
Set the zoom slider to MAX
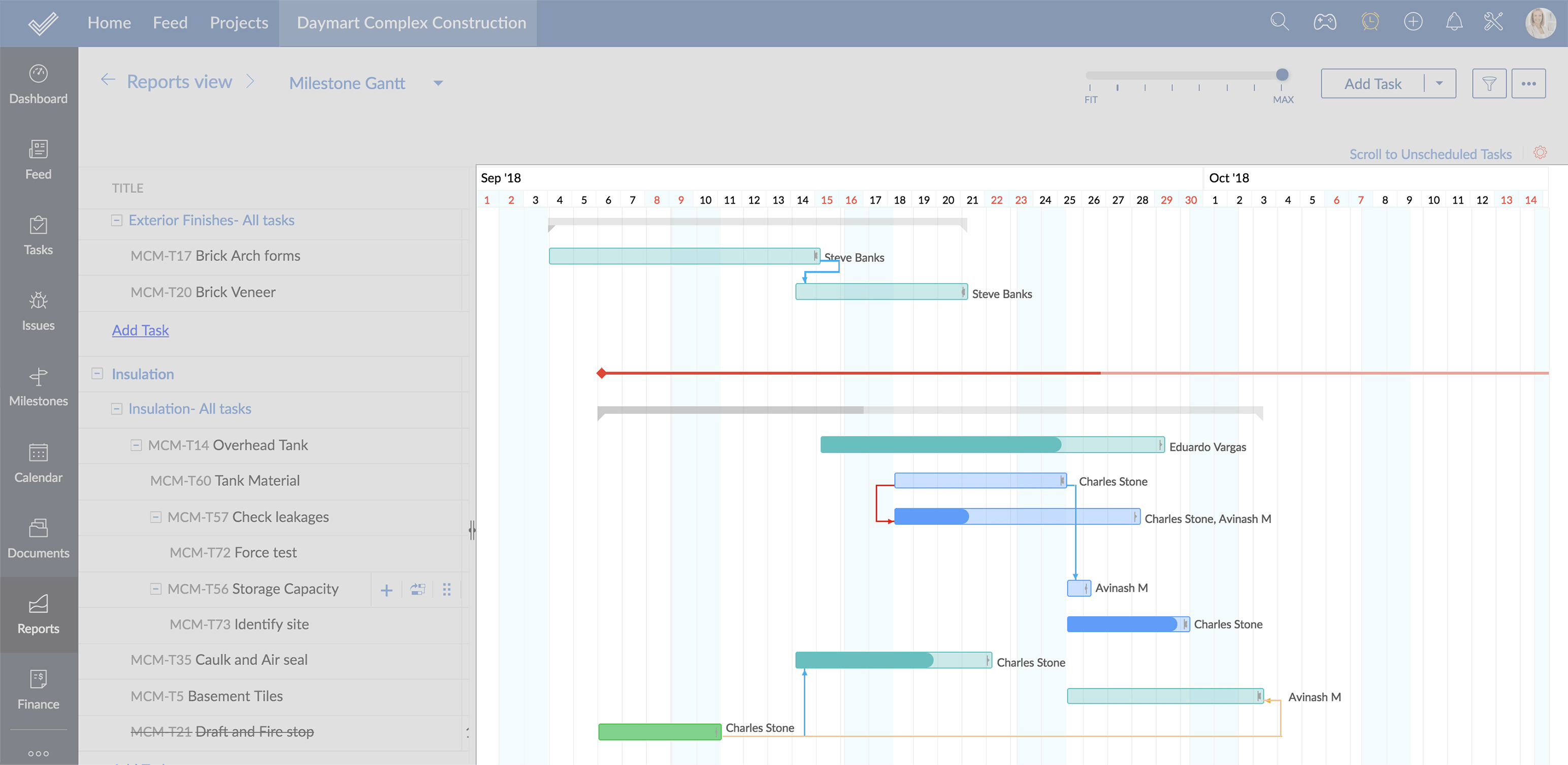(1282, 75)
